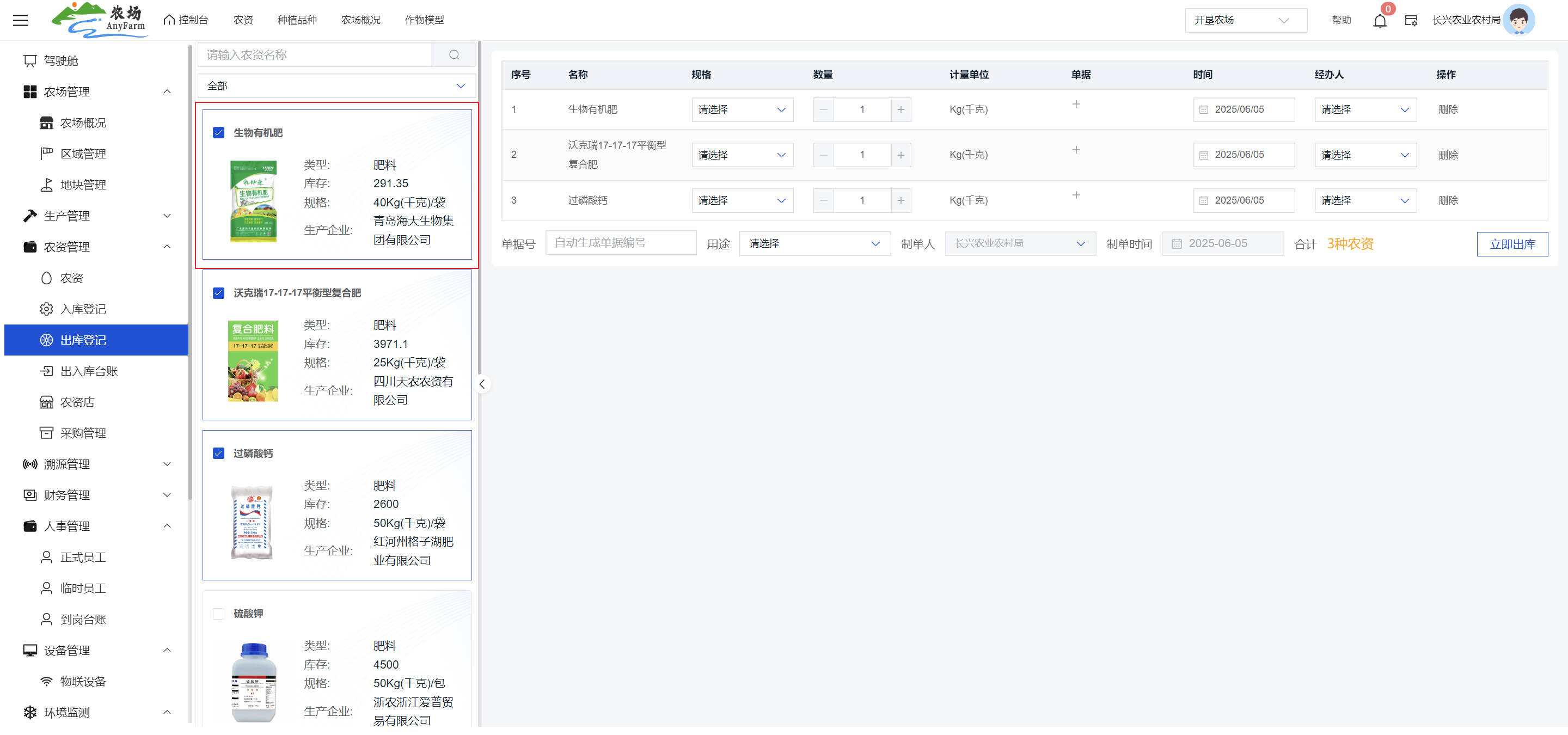1568x735 pixels.
Task: Click the 请输入农资名称 search field
Action: pos(314,55)
